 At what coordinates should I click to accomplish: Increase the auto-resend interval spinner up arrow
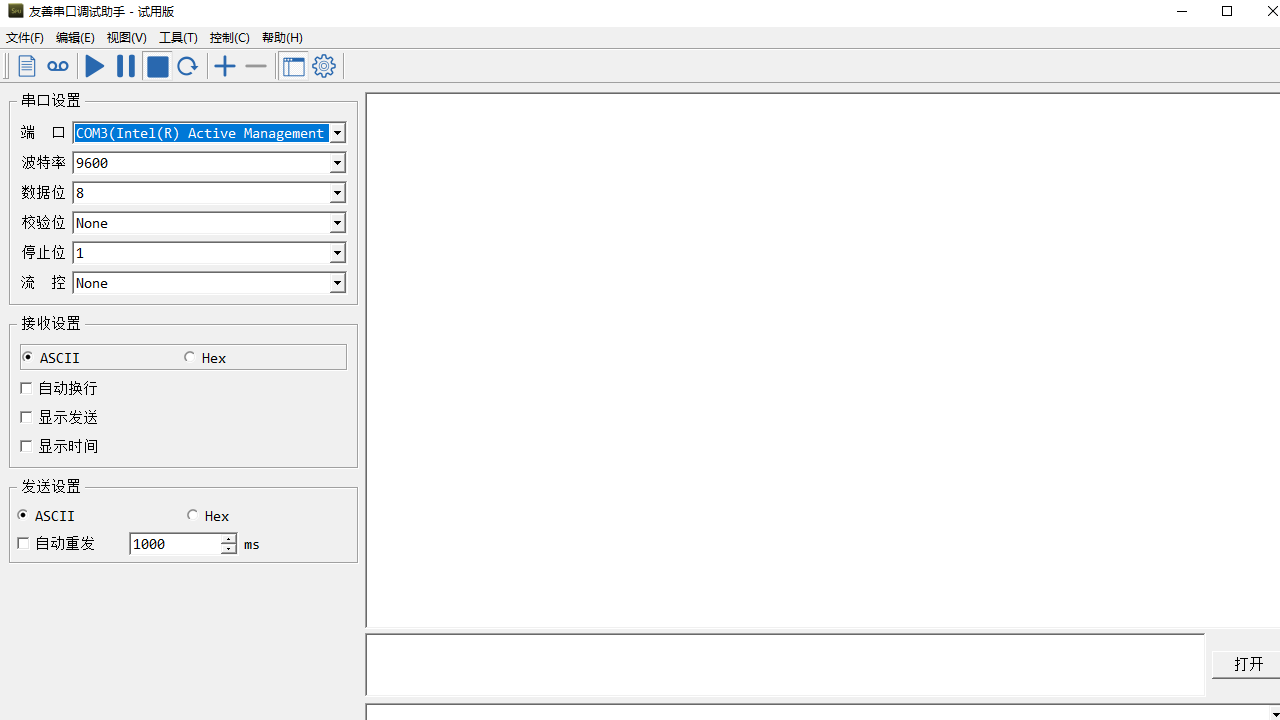tap(229, 539)
